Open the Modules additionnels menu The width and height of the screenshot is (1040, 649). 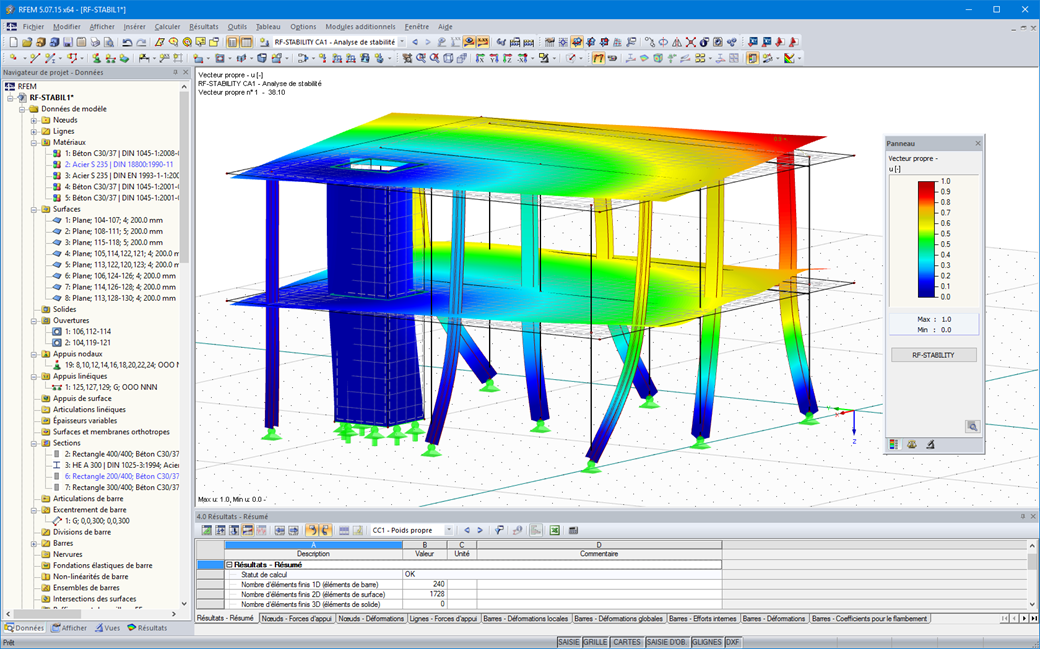360,27
